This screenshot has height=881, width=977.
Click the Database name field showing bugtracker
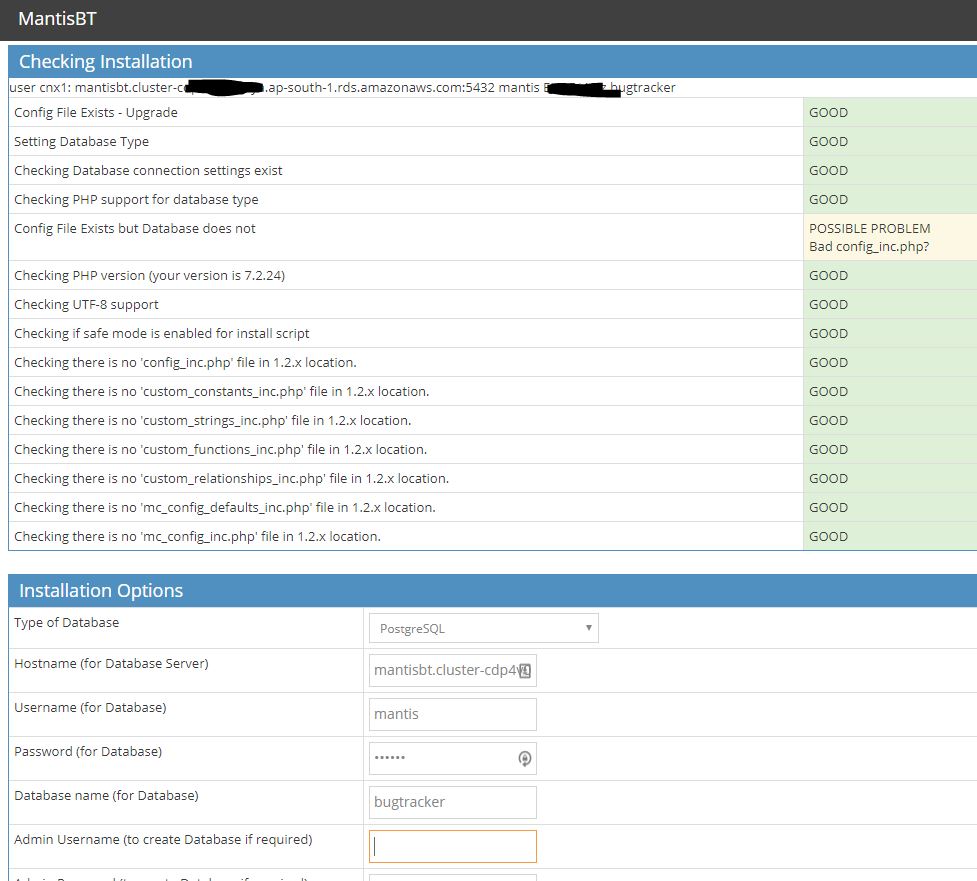[x=452, y=802]
